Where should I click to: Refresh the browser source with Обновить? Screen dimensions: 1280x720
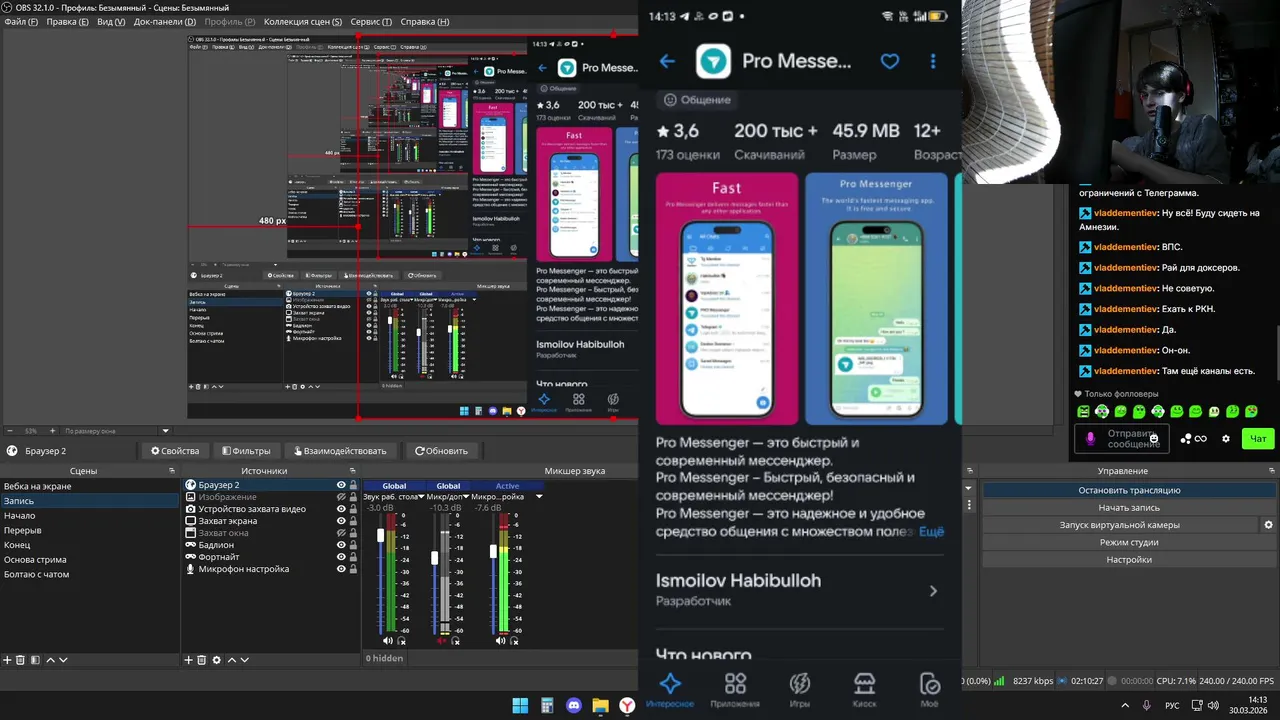coord(441,451)
